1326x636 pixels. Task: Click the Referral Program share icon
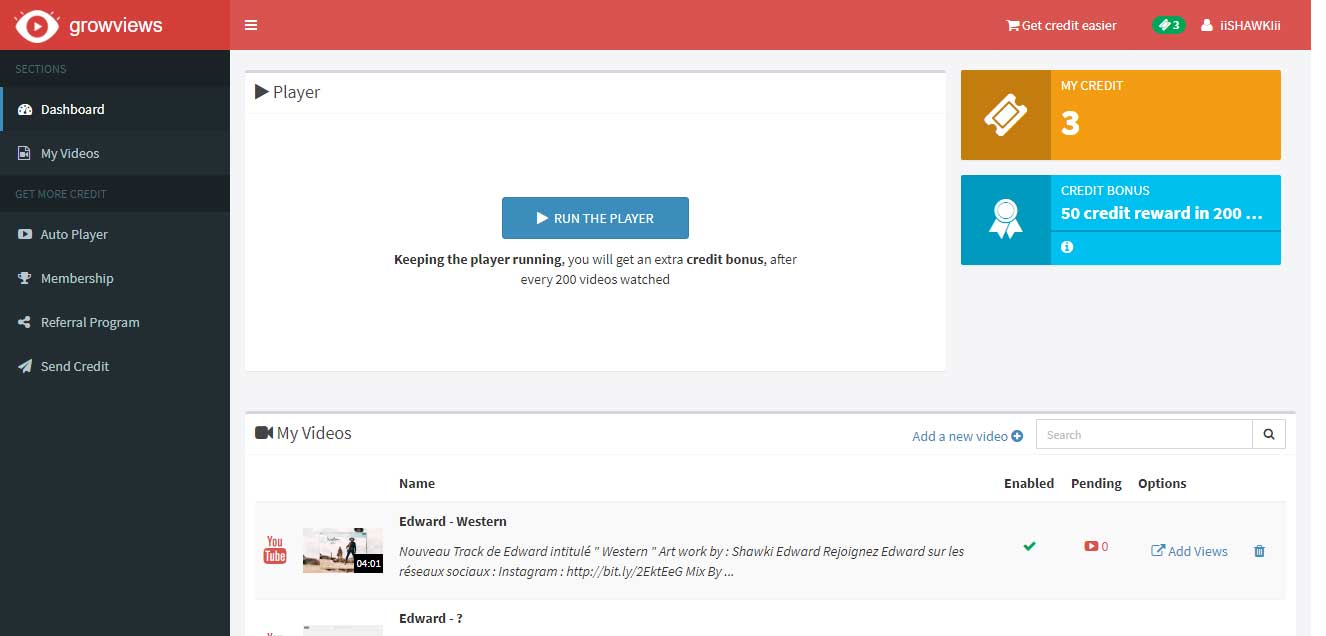point(25,322)
